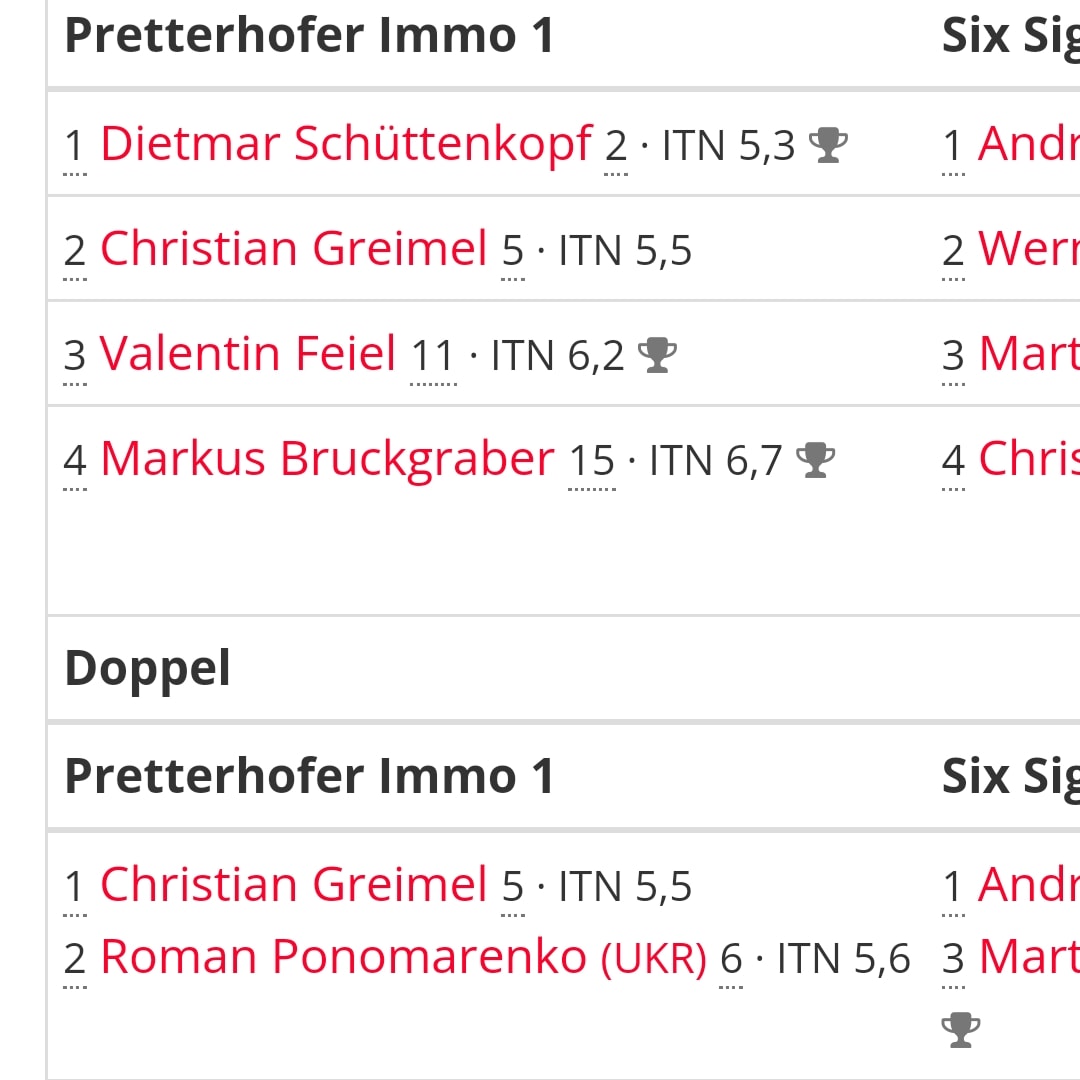The width and height of the screenshot is (1080, 1080).
Task: Click trophy icon next to Valentin Feiel
Action: (657, 355)
